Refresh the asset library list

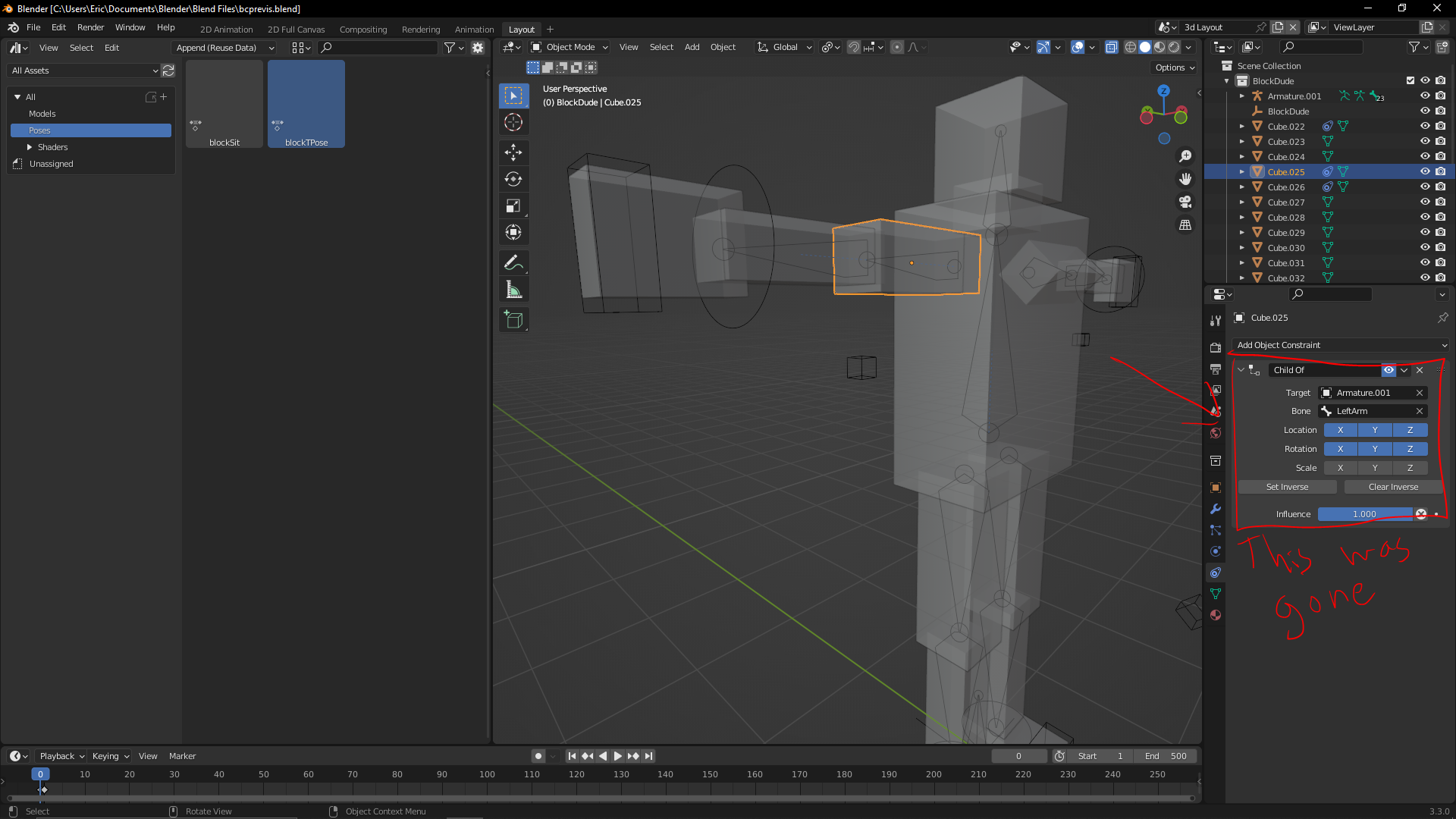(x=168, y=71)
